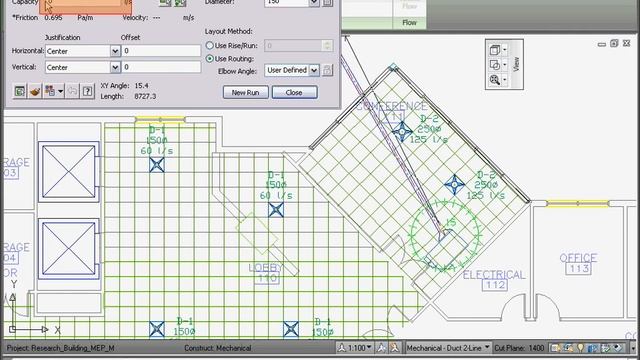This screenshot has width=640, height=360.
Task: Toggle annotation visibility icon after 1:100
Action: click(x=381, y=348)
